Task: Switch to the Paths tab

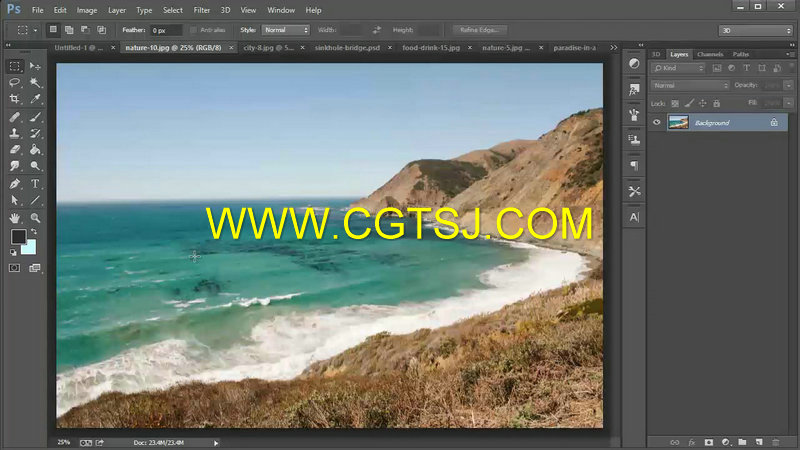Action: pos(740,54)
